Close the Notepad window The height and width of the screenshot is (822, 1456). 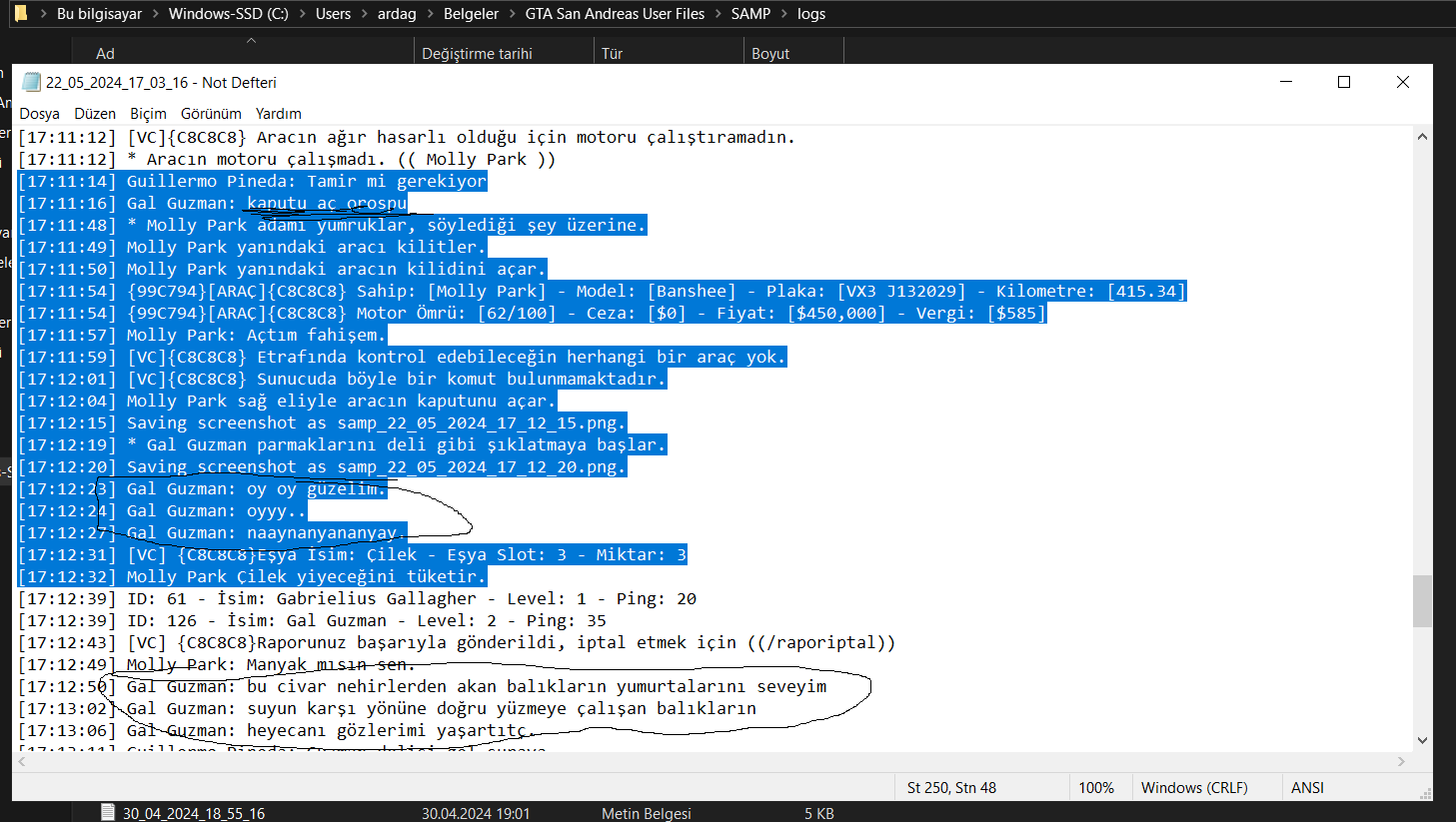1403,82
